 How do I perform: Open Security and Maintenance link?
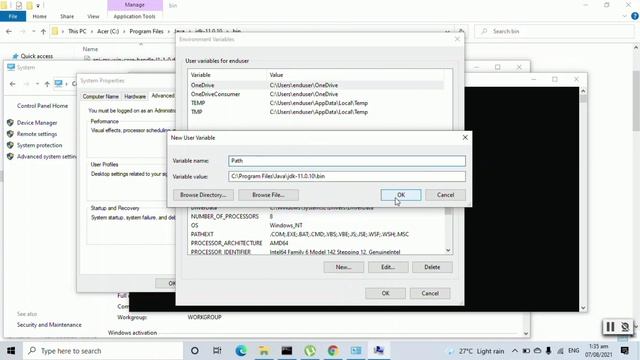(49, 325)
